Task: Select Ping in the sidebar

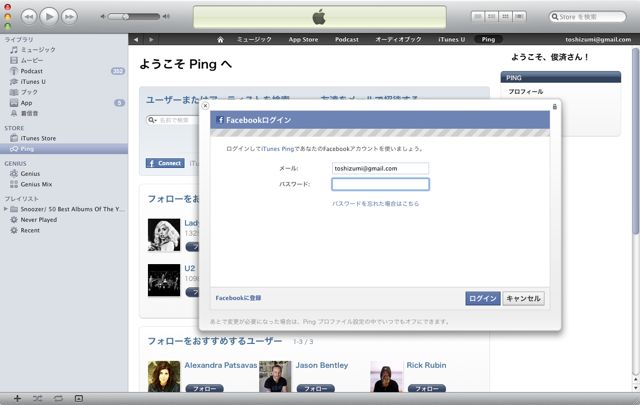Action: 64,149
